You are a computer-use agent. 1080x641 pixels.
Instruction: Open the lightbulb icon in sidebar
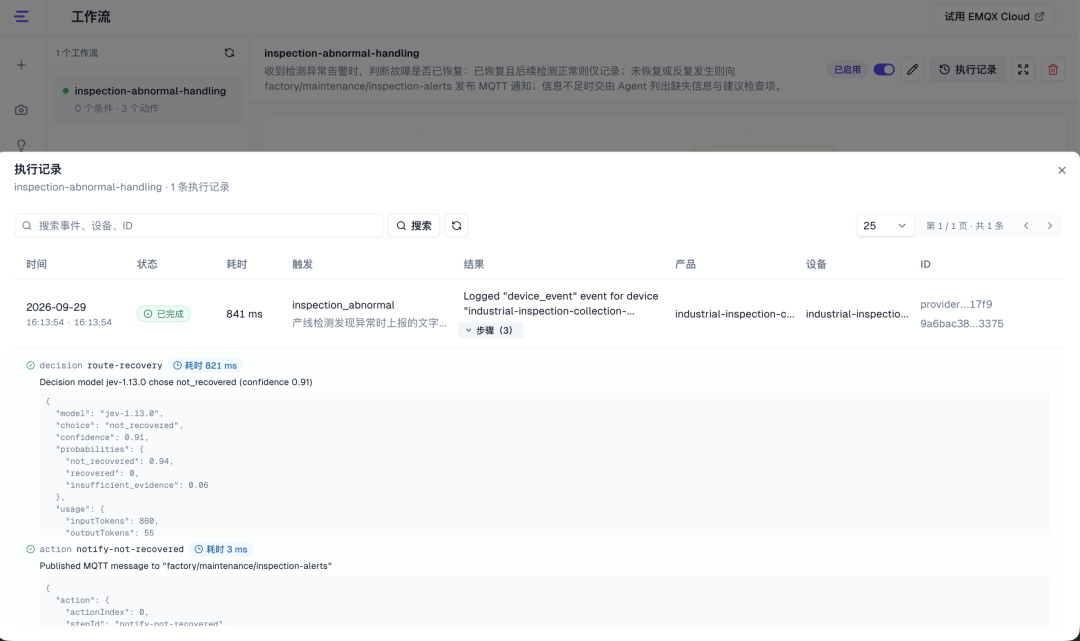click(x=21, y=145)
